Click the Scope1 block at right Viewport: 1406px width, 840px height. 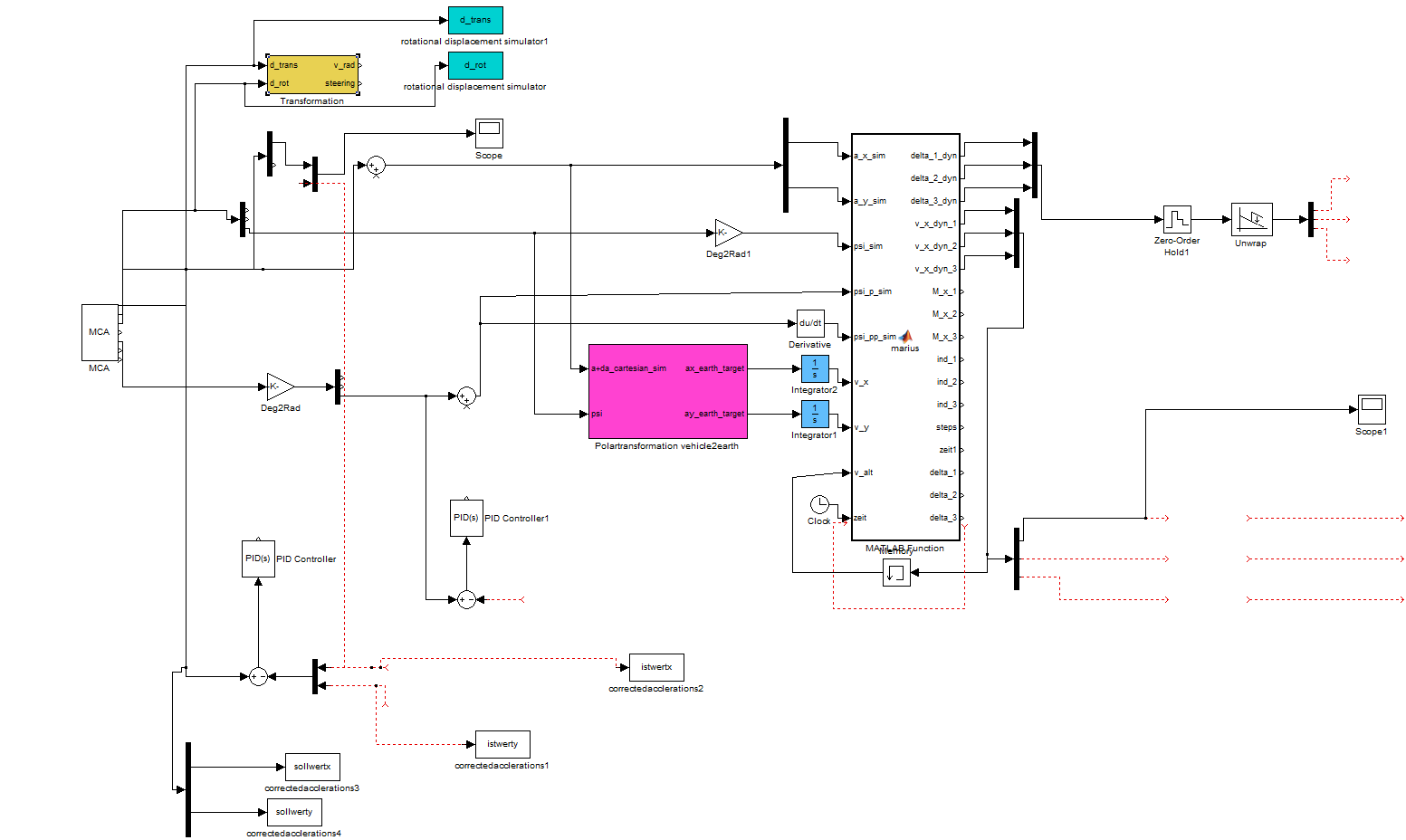coord(1372,409)
